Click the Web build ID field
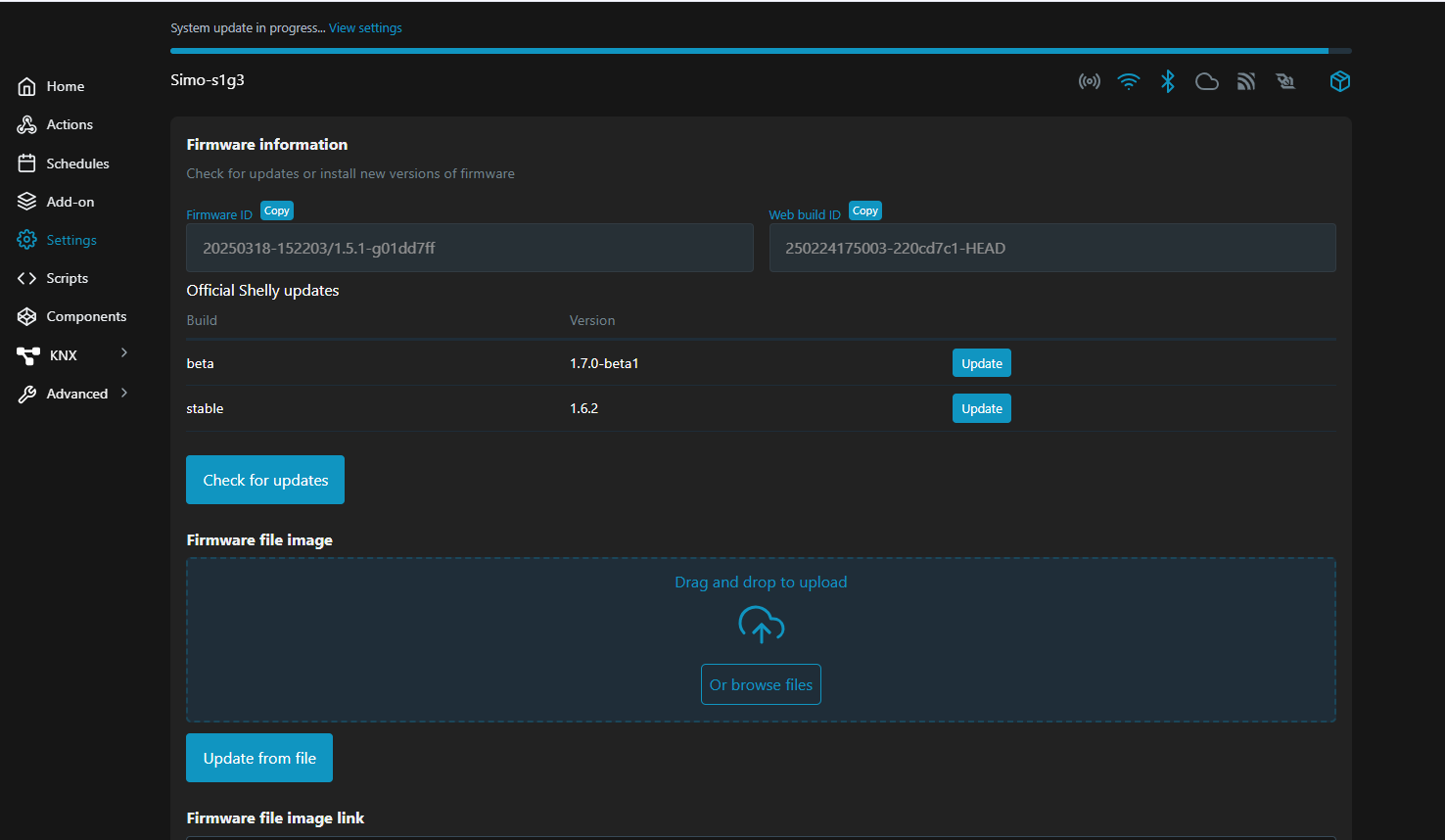The height and width of the screenshot is (840, 1445). click(1051, 248)
